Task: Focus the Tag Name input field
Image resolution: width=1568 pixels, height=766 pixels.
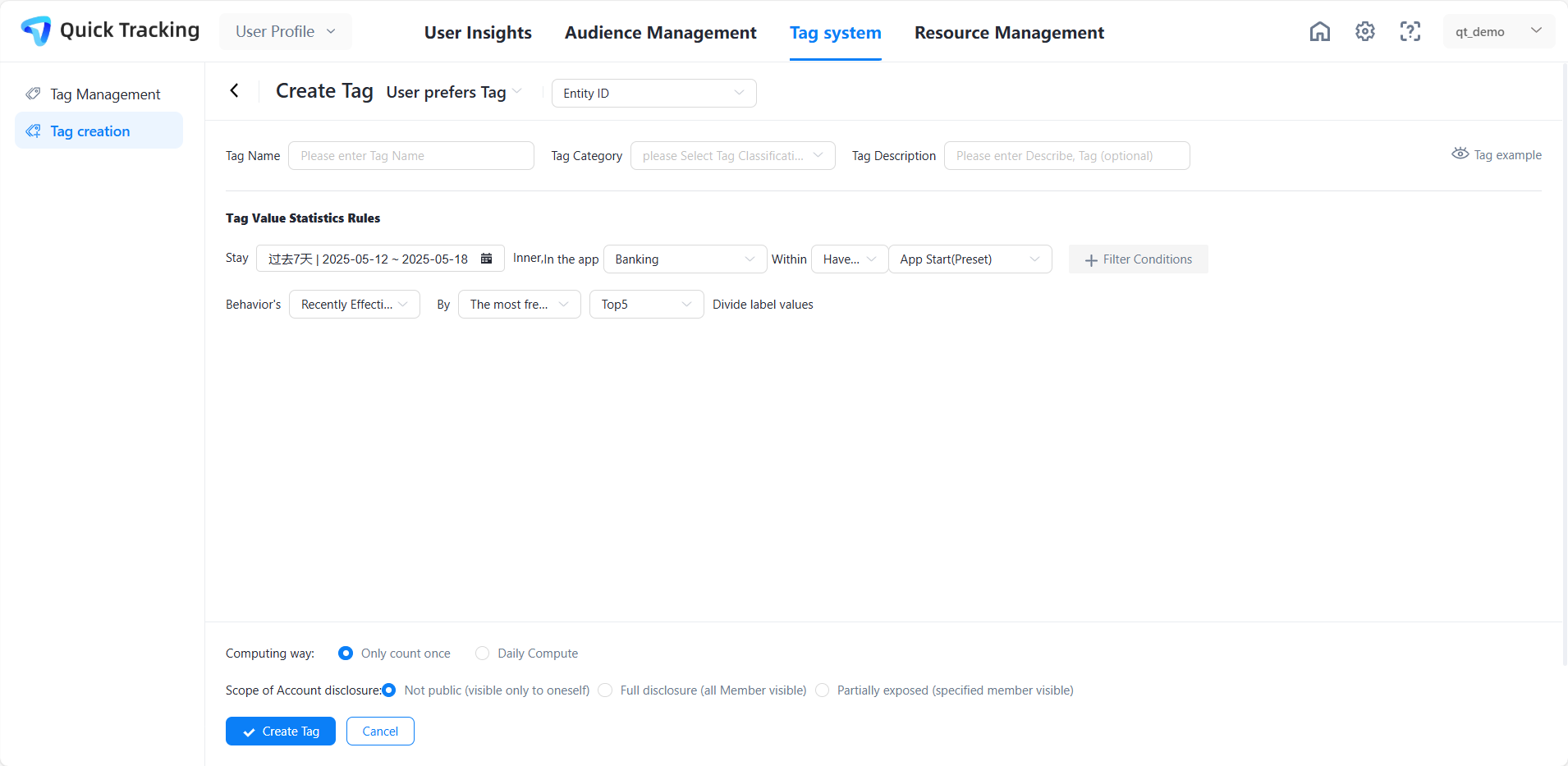Action: (411, 156)
